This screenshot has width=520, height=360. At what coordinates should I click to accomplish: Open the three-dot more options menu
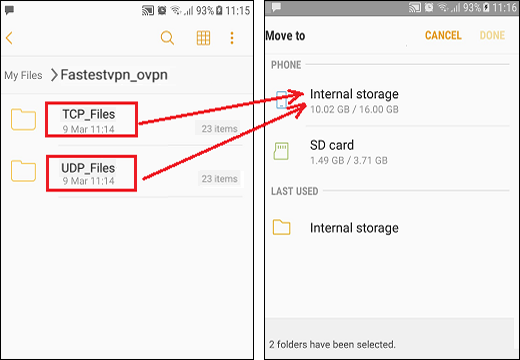(x=232, y=38)
